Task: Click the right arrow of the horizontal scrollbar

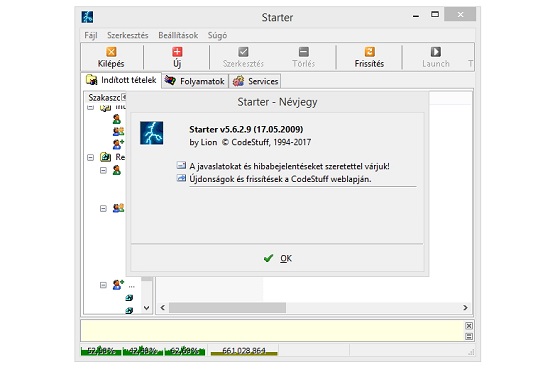Action: coord(465,308)
